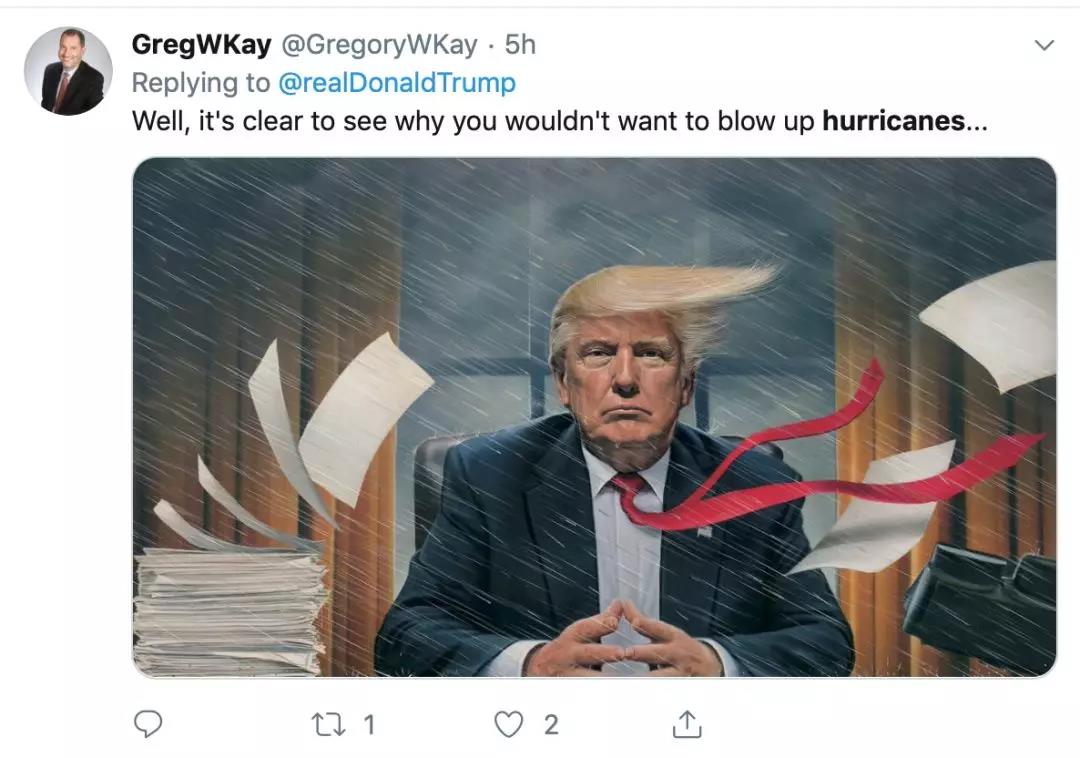
Task: Open the attached storm illustration image
Action: tap(594, 417)
